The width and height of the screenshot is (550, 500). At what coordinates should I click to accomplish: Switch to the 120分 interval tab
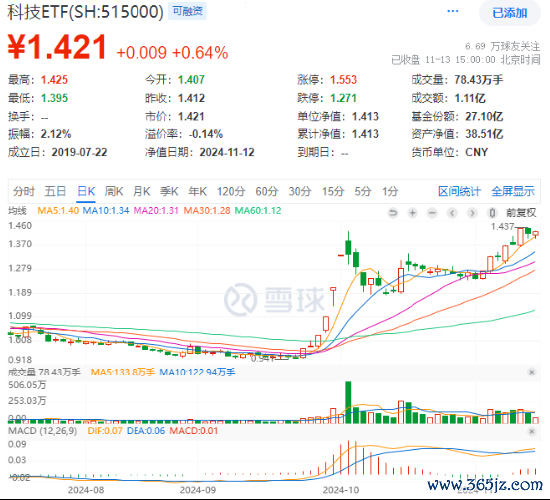pyautogui.click(x=231, y=192)
